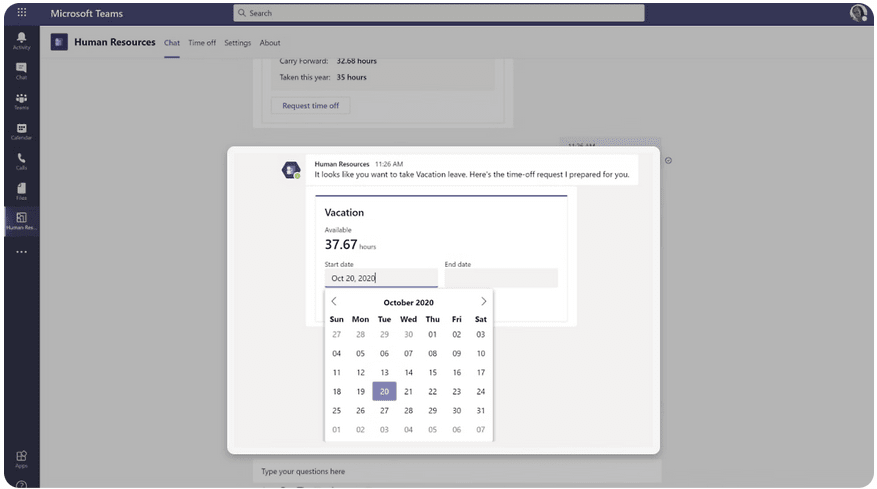The height and width of the screenshot is (489, 877).
Task: Open Teams in the left sidebar
Action: [x=21, y=101]
